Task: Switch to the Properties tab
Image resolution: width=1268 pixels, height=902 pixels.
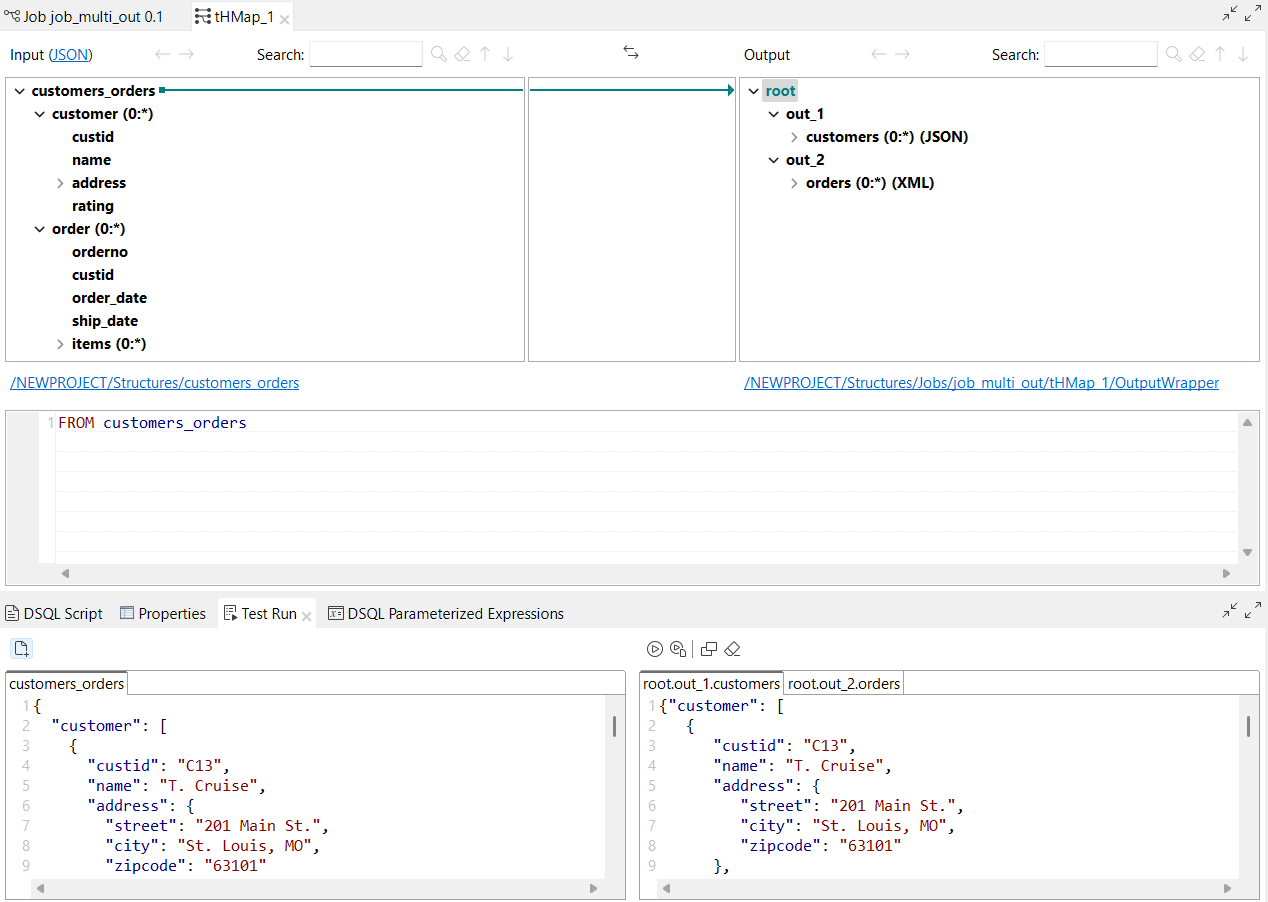Action: click(162, 613)
